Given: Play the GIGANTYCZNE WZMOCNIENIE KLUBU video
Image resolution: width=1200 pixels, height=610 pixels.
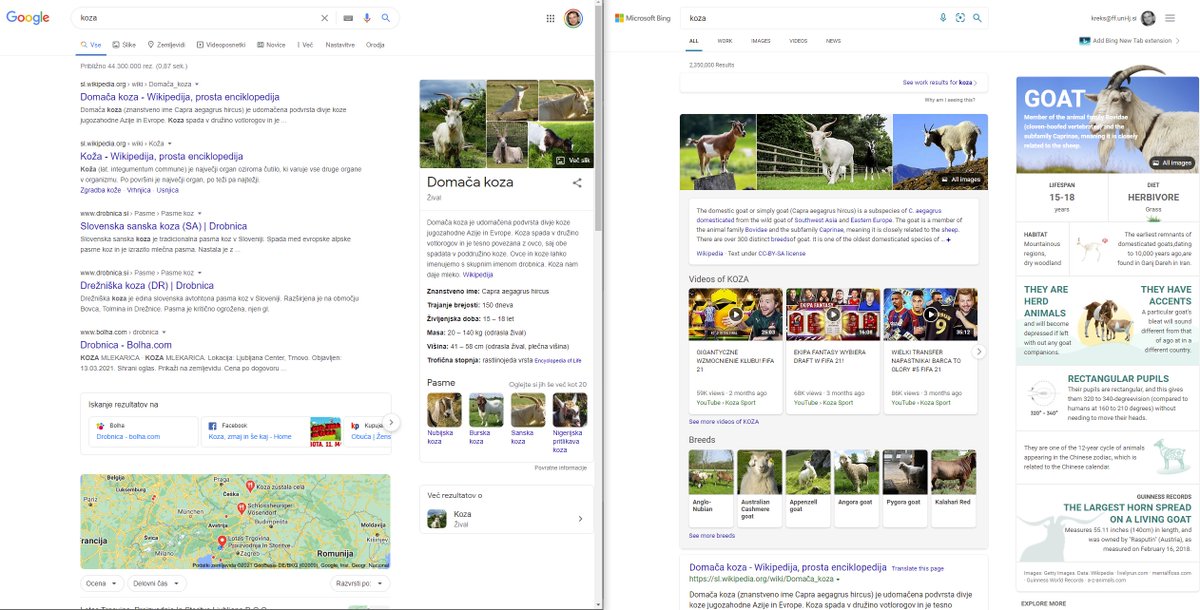Looking at the screenshot, I should coord(735,314).
